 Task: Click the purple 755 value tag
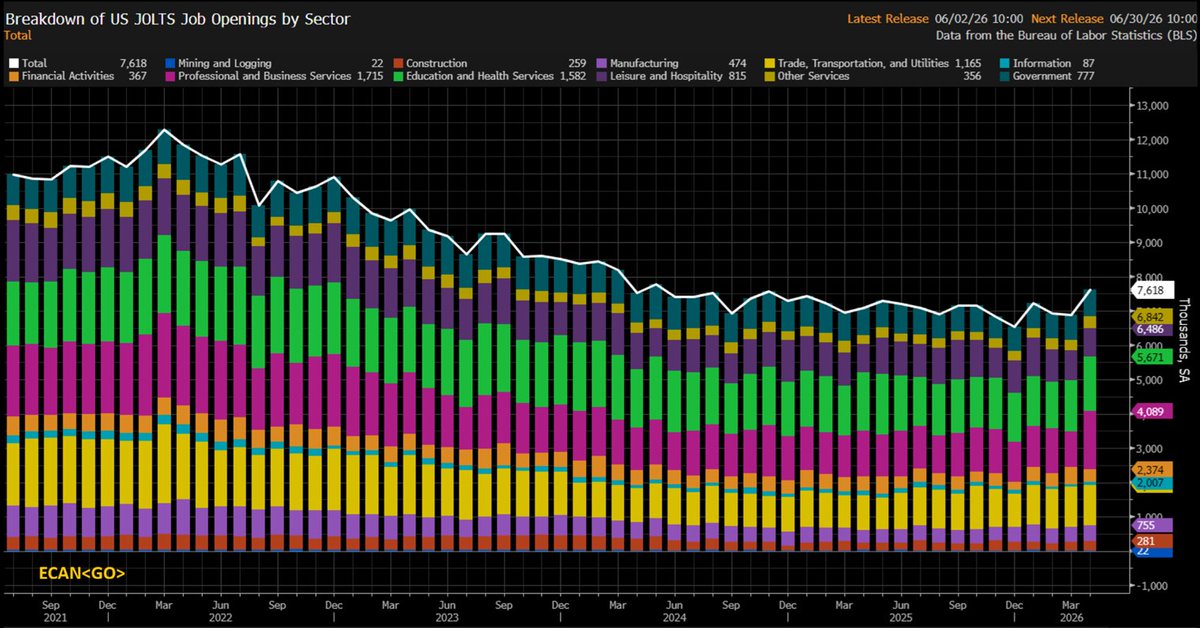(1151, 525)
